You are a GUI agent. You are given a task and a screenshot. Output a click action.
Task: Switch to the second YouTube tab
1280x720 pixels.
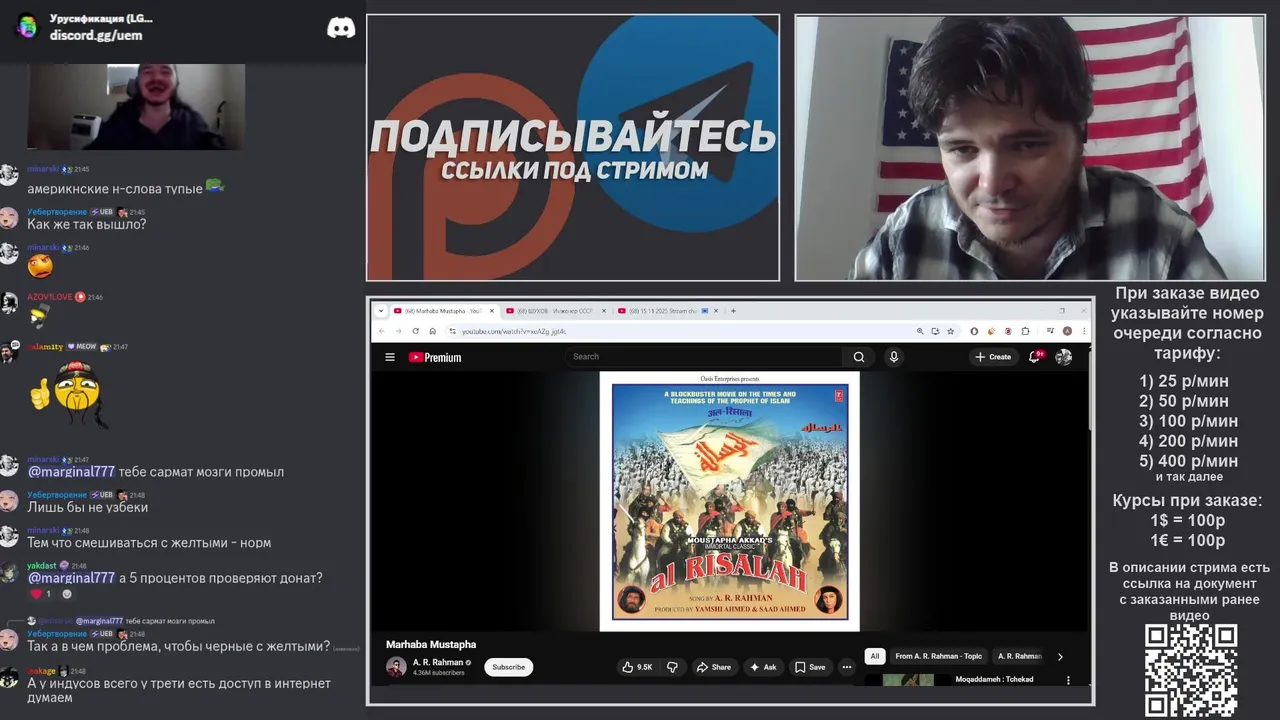[556, 311]
